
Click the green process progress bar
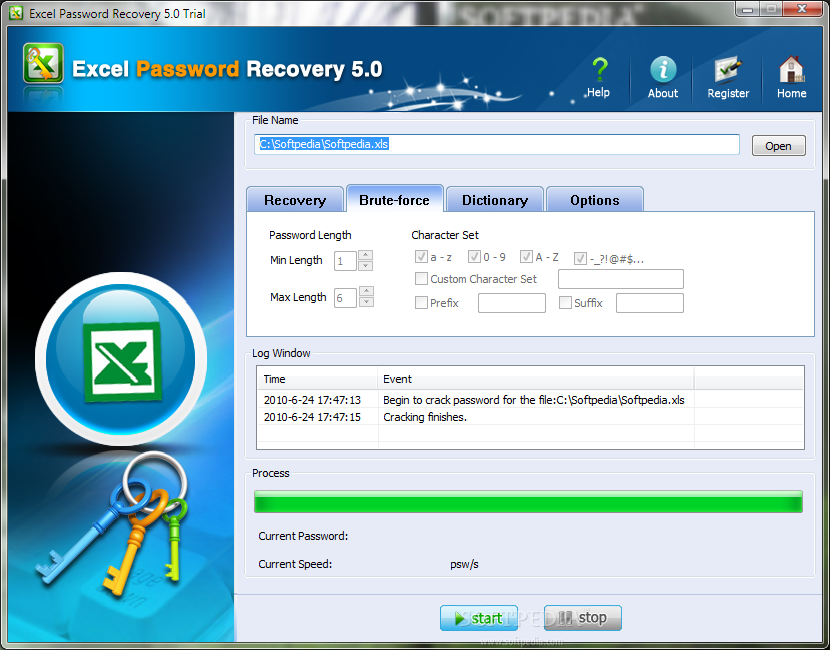point(528,501)
